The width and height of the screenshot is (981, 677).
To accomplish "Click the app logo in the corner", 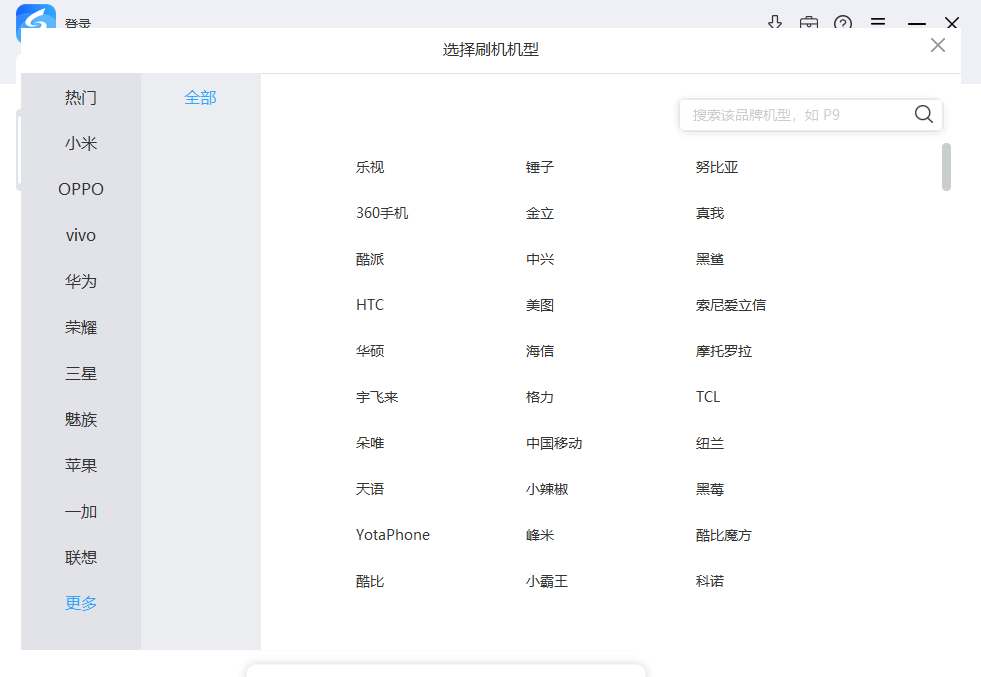I will click(x=35, y=22).
